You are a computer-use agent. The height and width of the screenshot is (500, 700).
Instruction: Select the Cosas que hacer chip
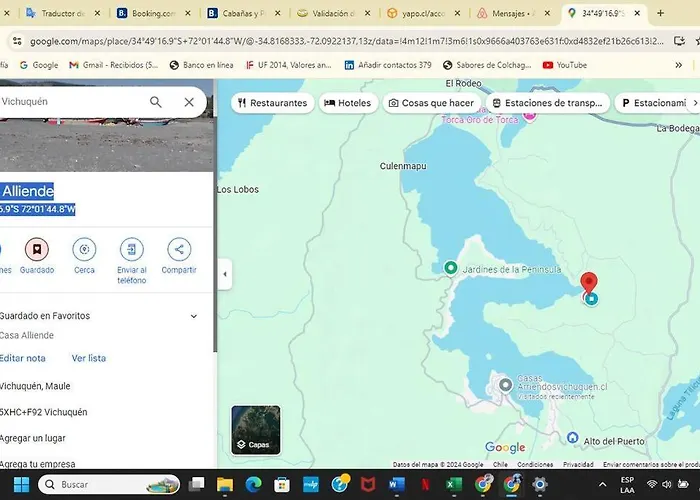(x=432, y=103)
